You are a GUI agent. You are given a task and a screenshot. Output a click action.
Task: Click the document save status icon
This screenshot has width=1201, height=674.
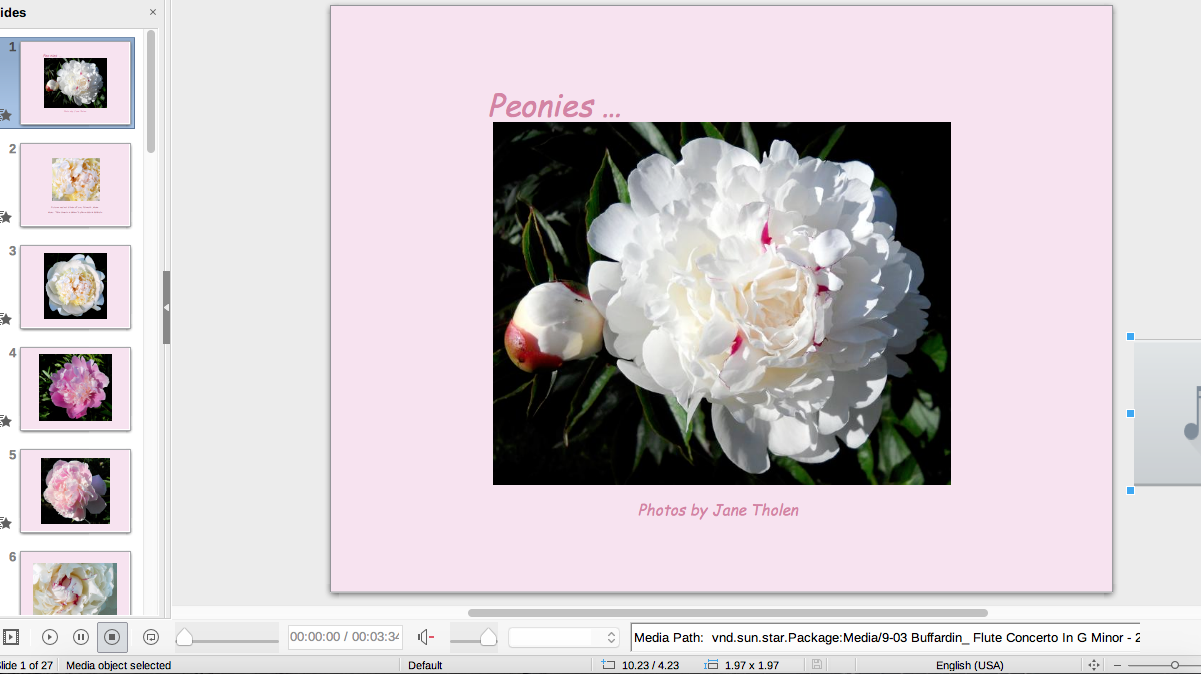817,665
